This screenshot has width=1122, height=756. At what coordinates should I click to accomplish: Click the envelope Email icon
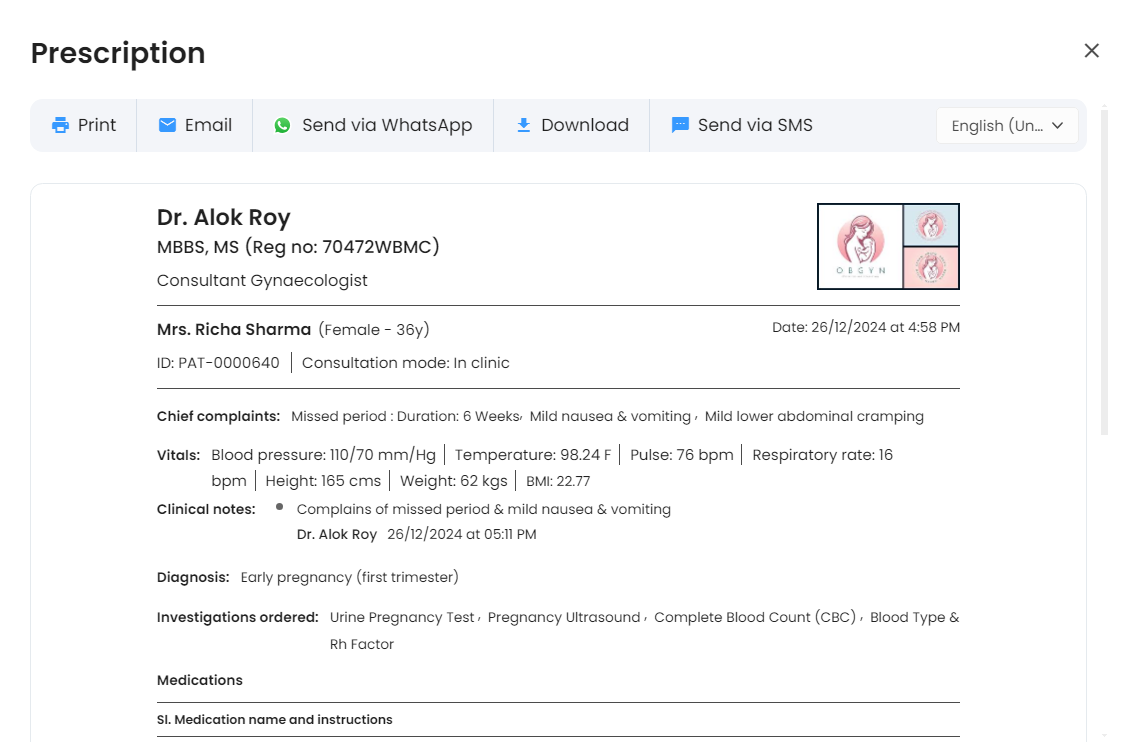point(167,125)
